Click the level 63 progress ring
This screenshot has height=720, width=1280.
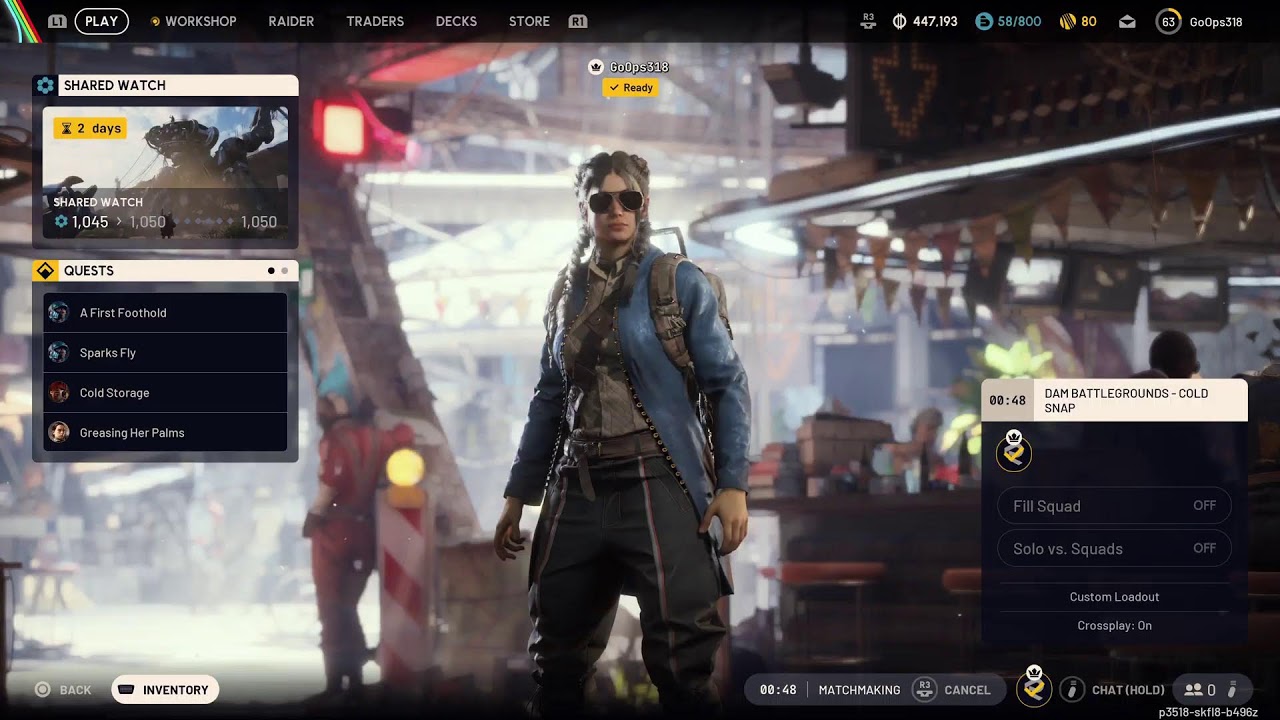1168,21
